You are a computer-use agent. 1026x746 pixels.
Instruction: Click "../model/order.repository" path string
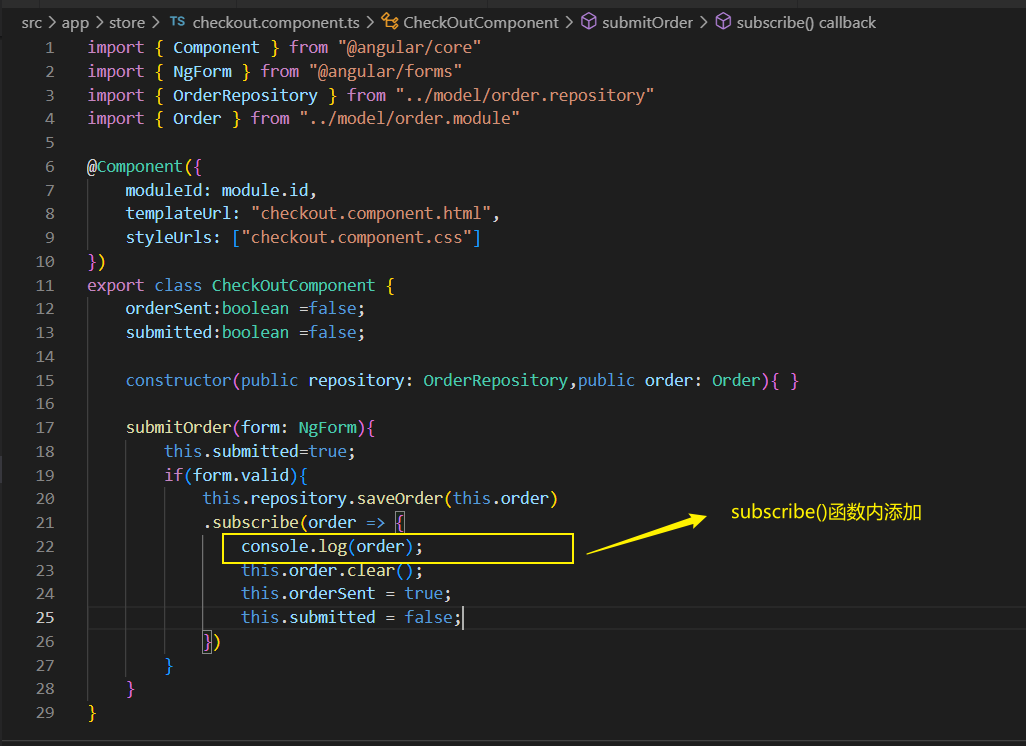coord(525,96)
